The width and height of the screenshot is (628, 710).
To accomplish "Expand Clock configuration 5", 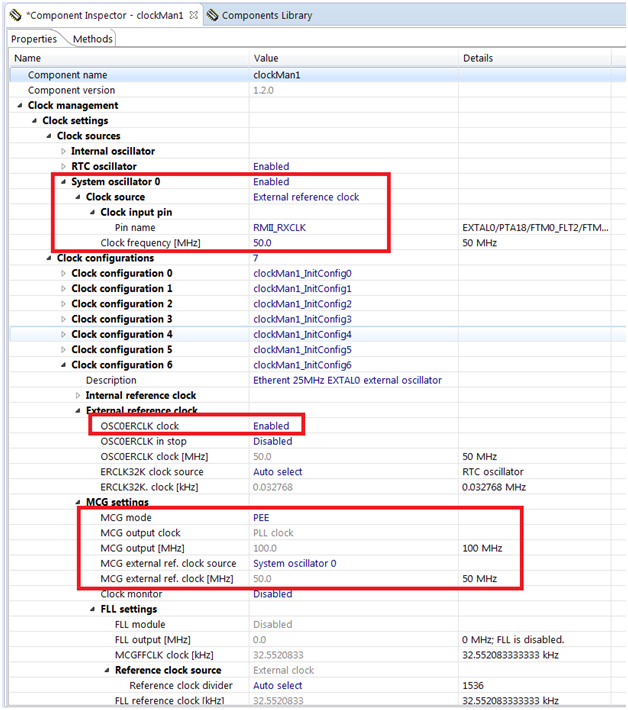I will [x=63, y=350].
